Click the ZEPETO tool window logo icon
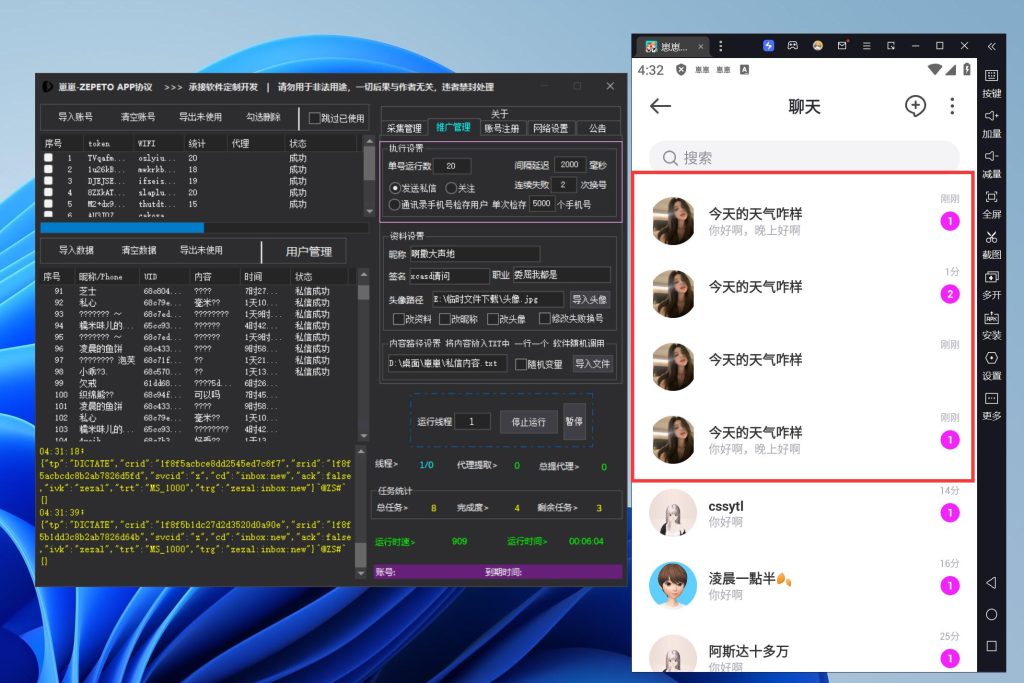The height and width of the screenshot is (683, 1024). tap(48, 86)
